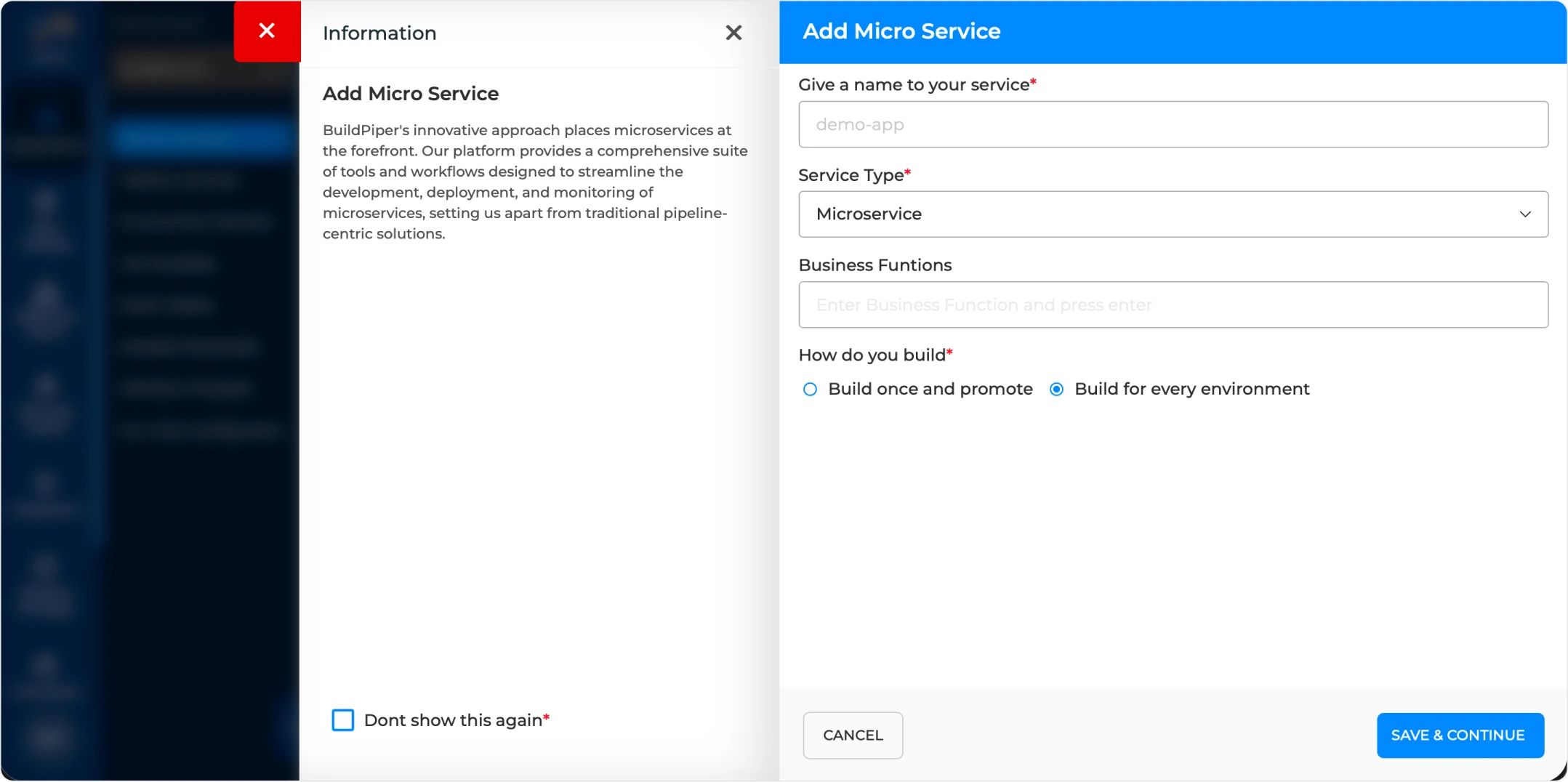Select 'Build for every environment' radio

tap(1056, 390)
